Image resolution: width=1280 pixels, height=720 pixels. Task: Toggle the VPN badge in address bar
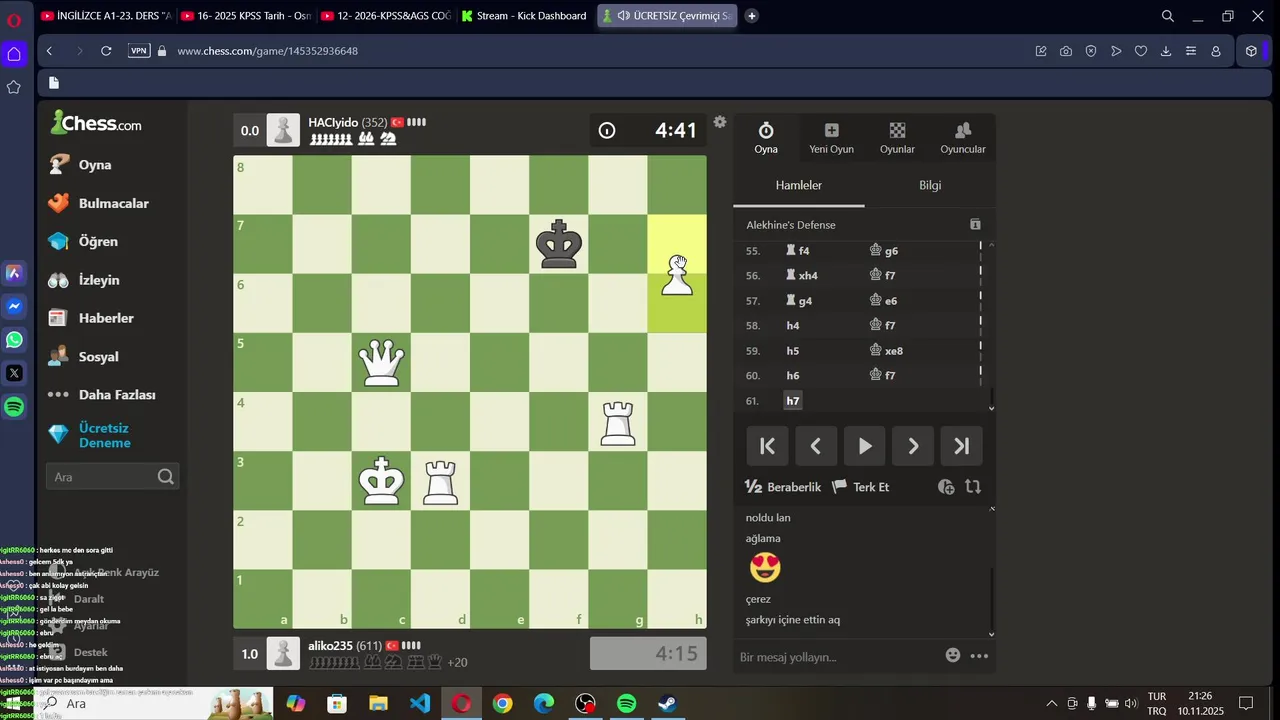pyautogui.click(x=139, y=51)
